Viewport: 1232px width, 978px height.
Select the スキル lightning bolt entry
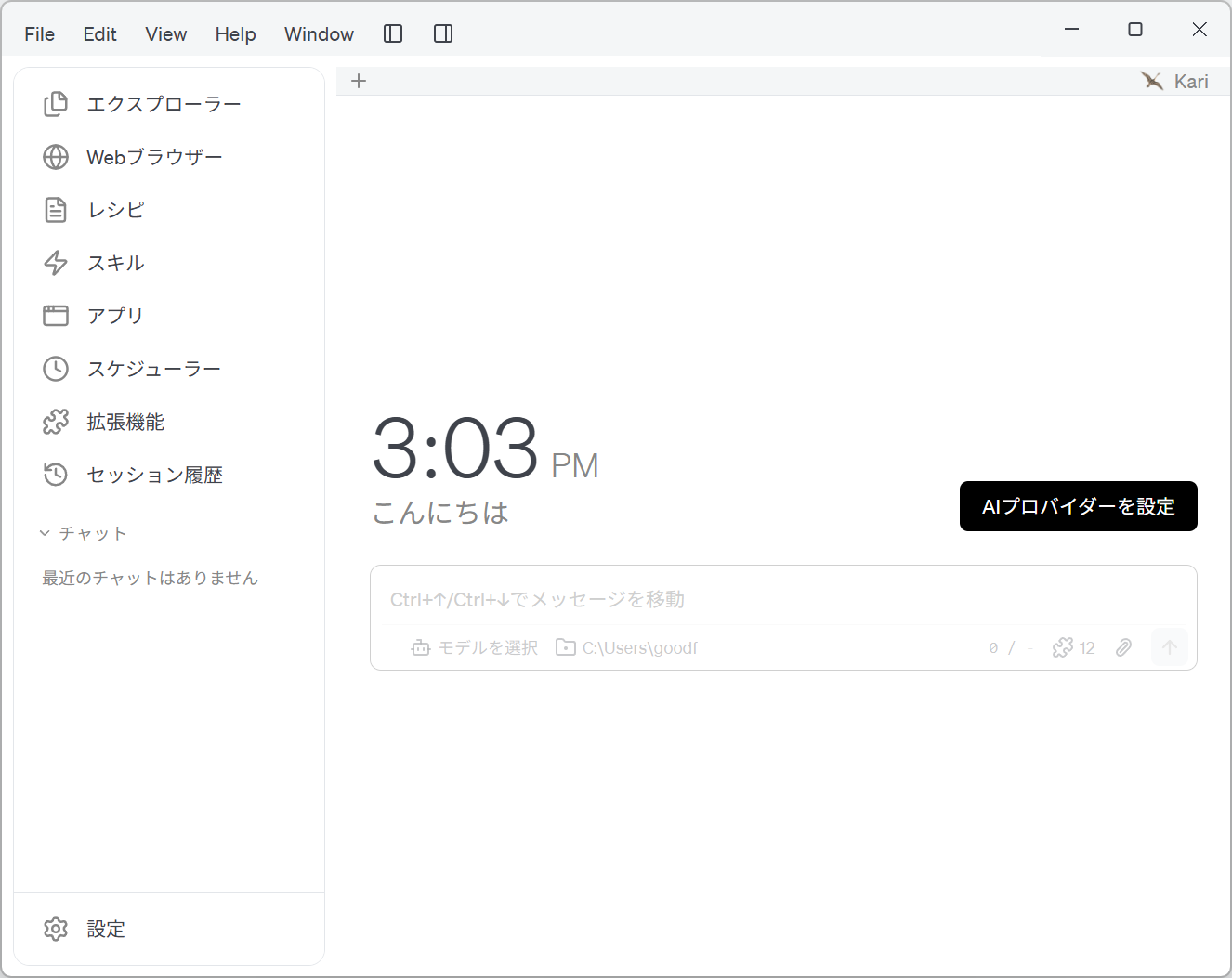[x=169, y=263]
